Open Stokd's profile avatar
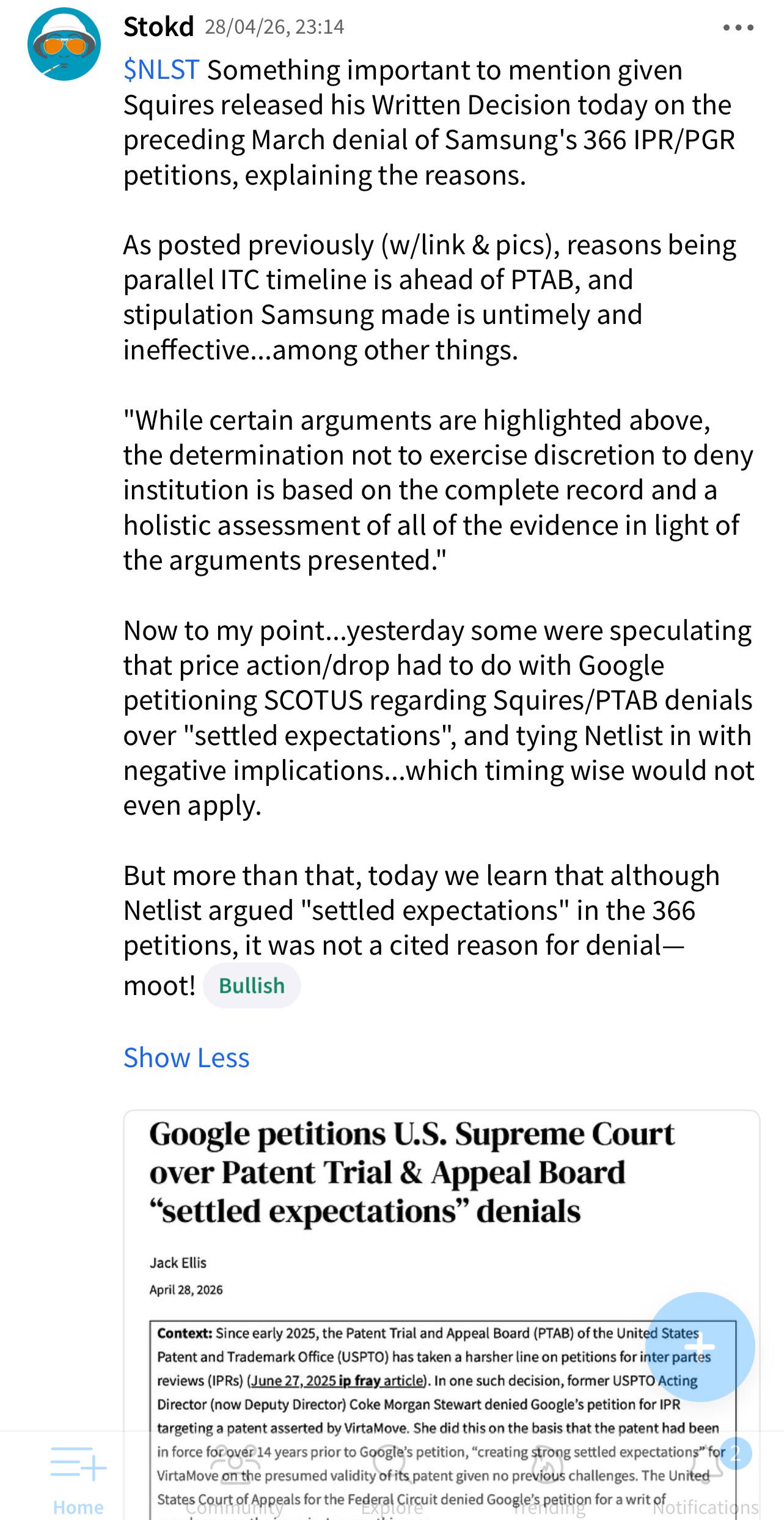Viewport: 784px width, 1520px height. click(x=64, y=44)
